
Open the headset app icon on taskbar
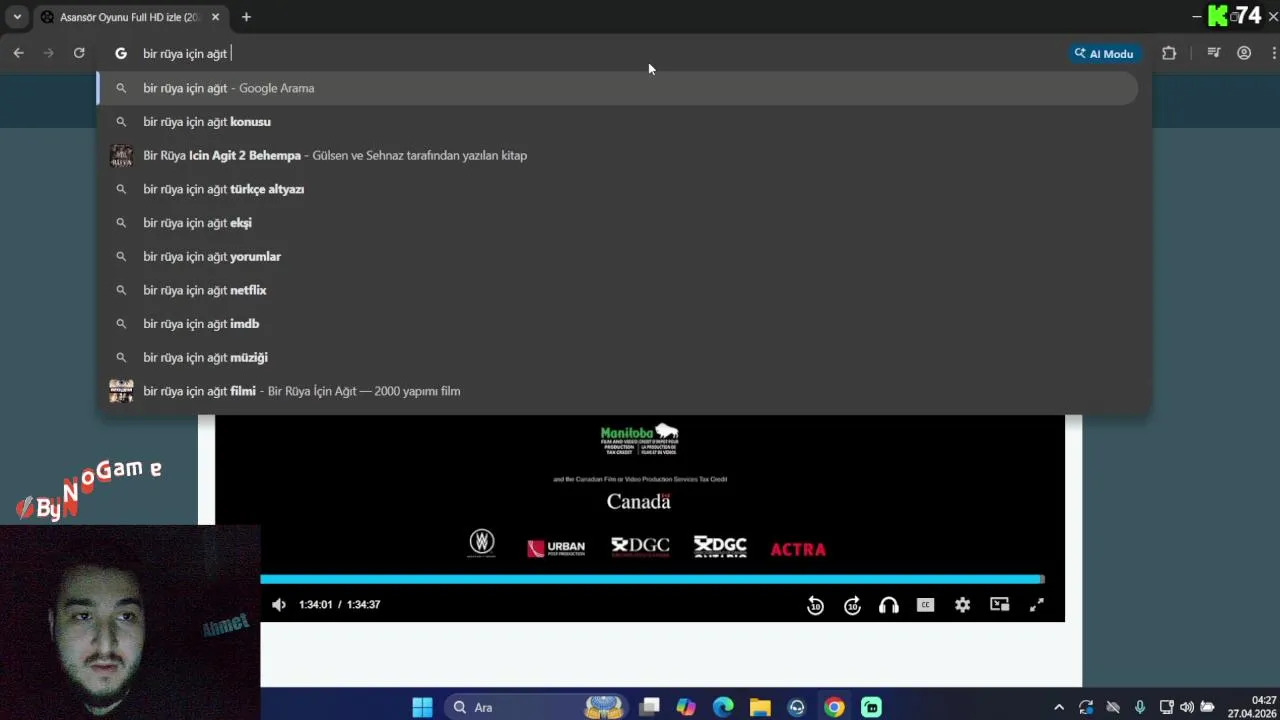pyautogui.click(x=797, y=707)
